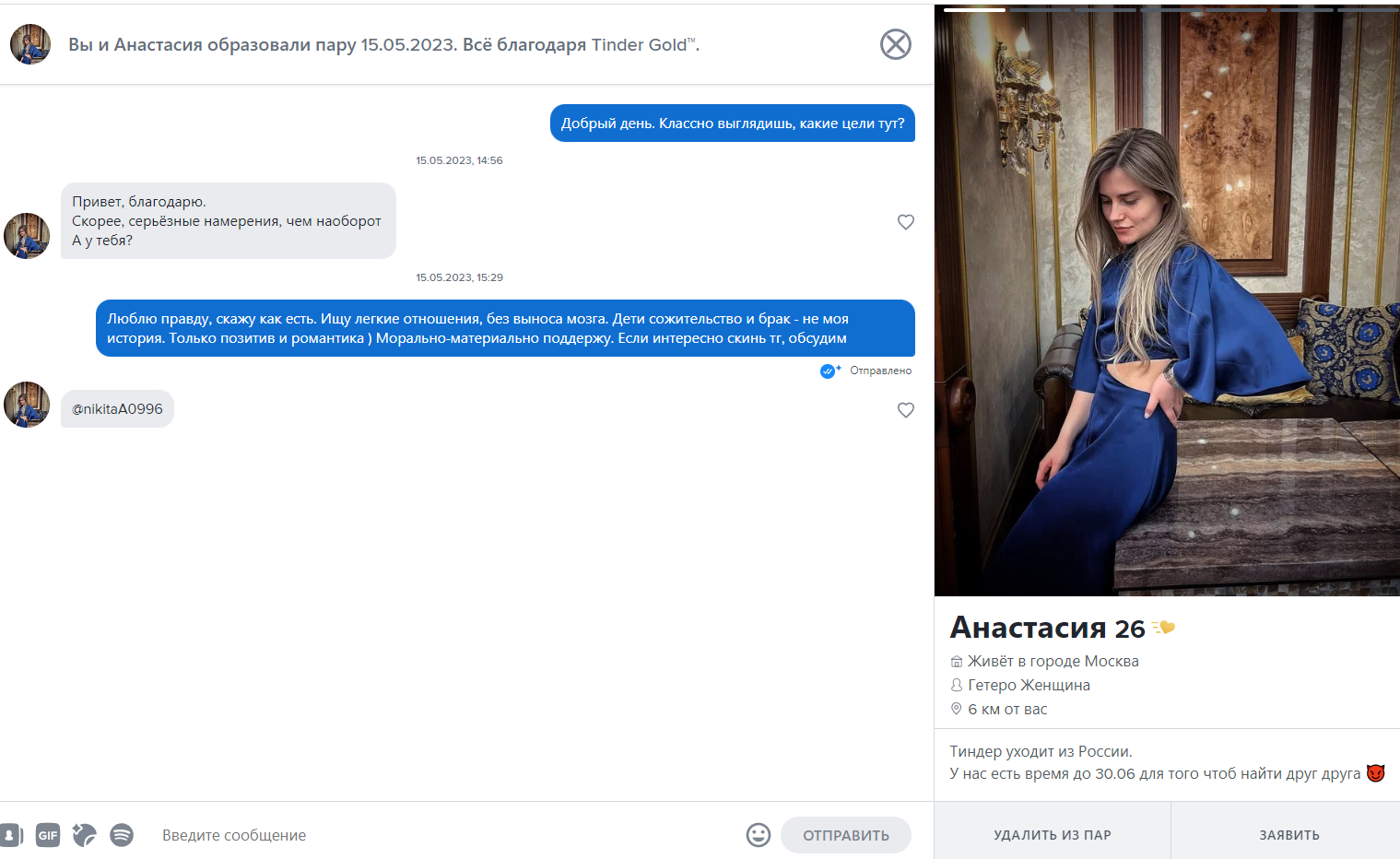Click the location pin icon beside distance
This screenshot has width=1400, height=859.
pyautogui.click(x=956, y=709)
